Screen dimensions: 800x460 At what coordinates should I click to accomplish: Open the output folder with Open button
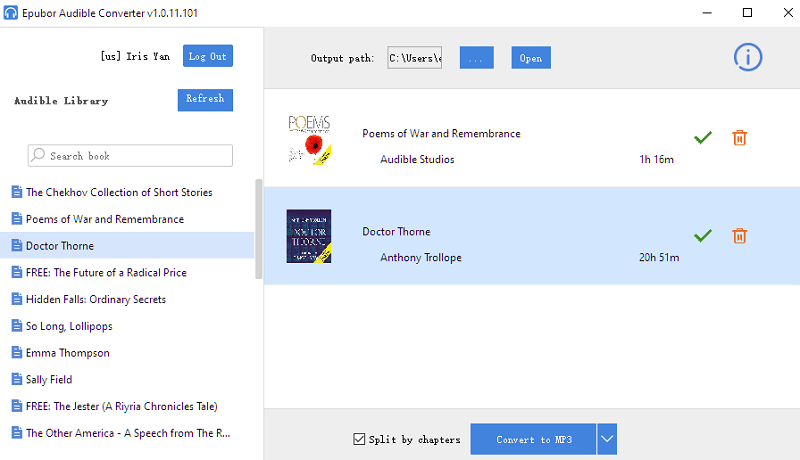[x=531, y=58]
